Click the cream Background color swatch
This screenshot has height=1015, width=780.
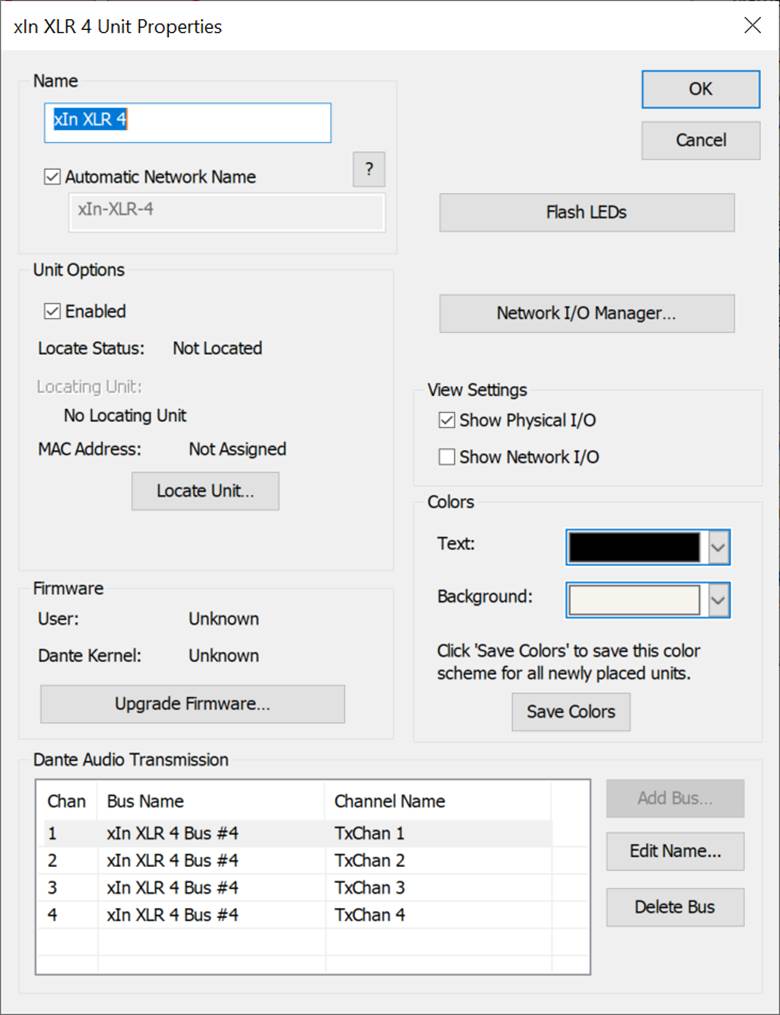point(634,600)
